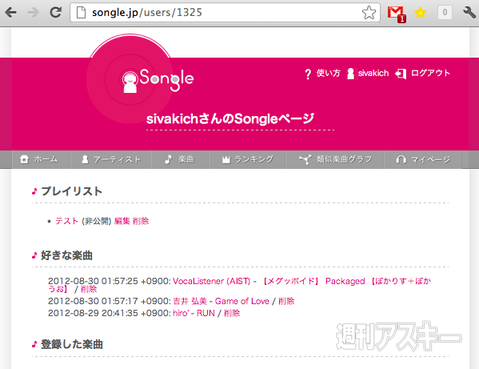Screen dimensions: 479x369
Task: Click the artist person icon in nav bar
Action: 85,159
